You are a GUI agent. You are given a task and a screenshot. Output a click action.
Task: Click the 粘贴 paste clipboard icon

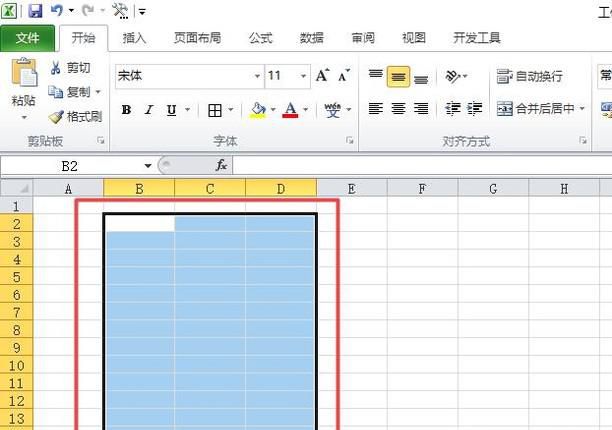24,73
